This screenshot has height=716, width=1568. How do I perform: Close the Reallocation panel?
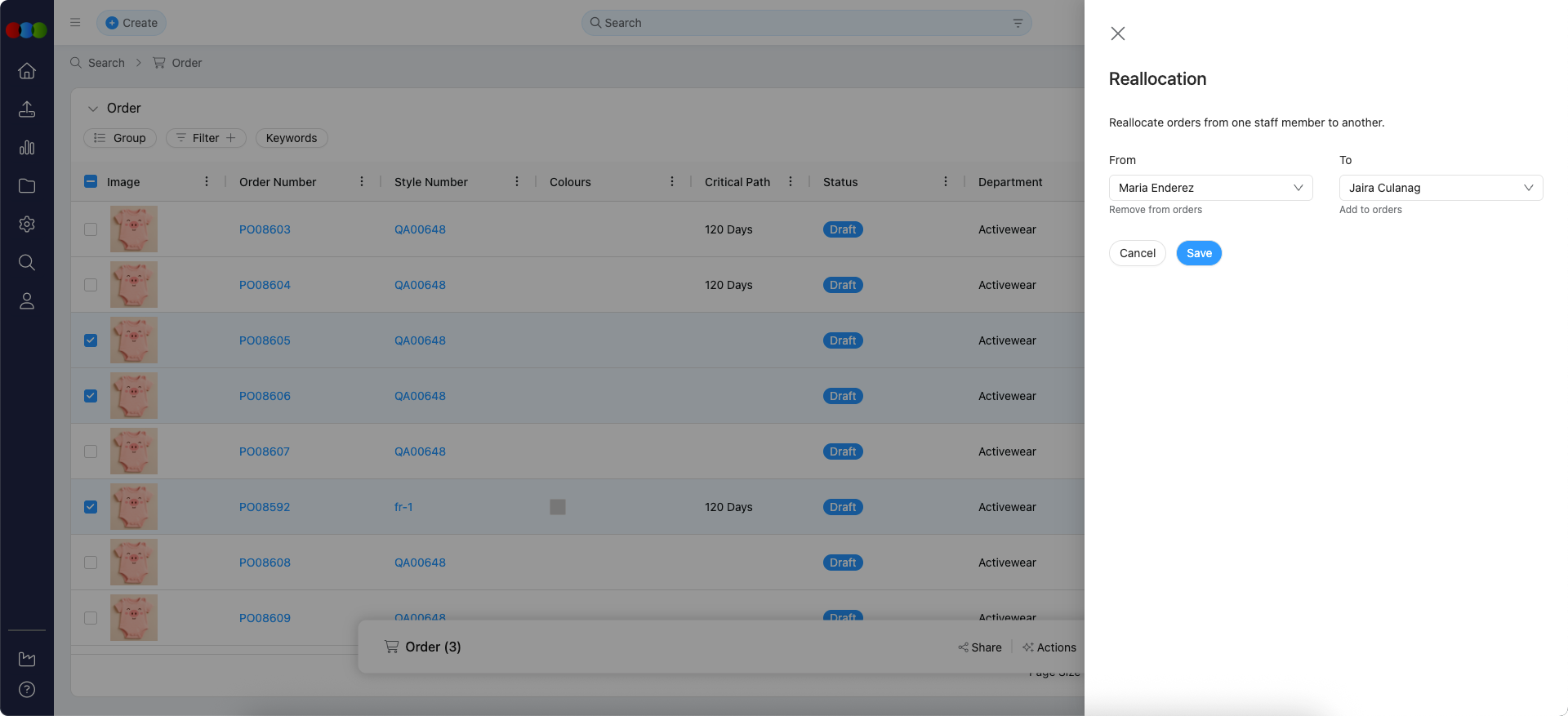pyautogui.click(x=1118, y=33)
